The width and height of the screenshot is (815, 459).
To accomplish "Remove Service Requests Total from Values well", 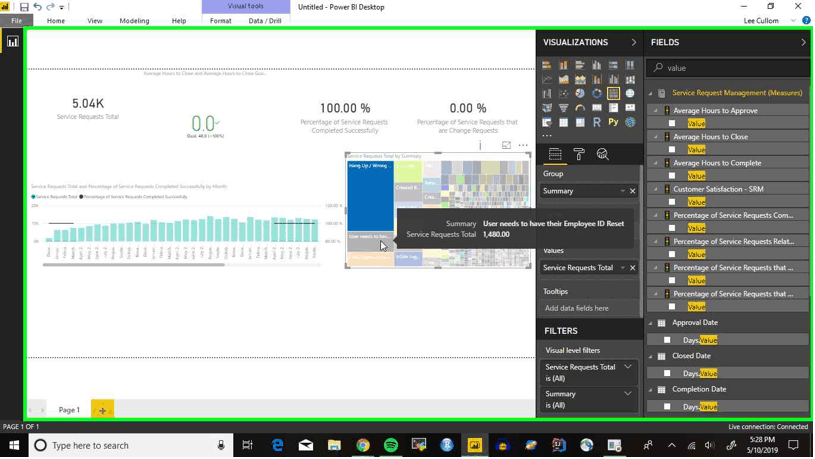I will 633,268.
